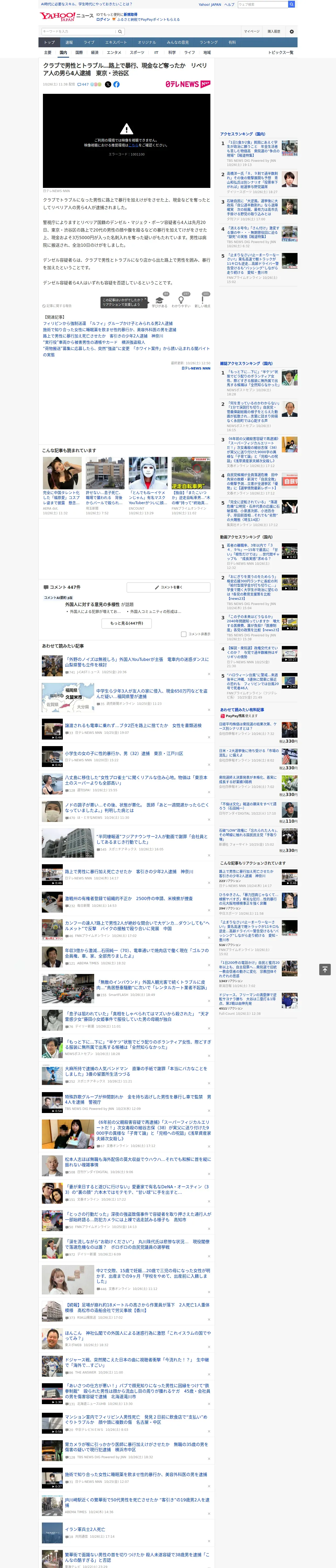
Task: Select the 国際 category
Action: tap(79, 53)
